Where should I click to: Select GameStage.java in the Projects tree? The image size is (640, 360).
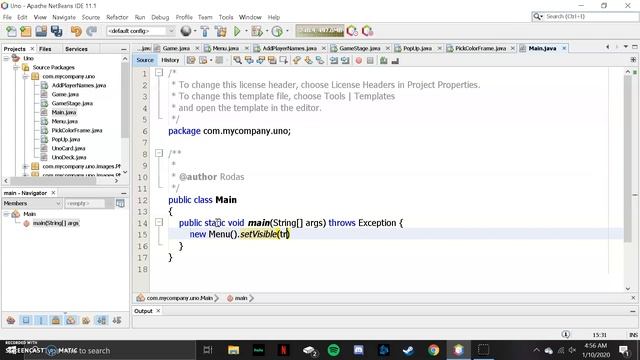pos(72,103)
